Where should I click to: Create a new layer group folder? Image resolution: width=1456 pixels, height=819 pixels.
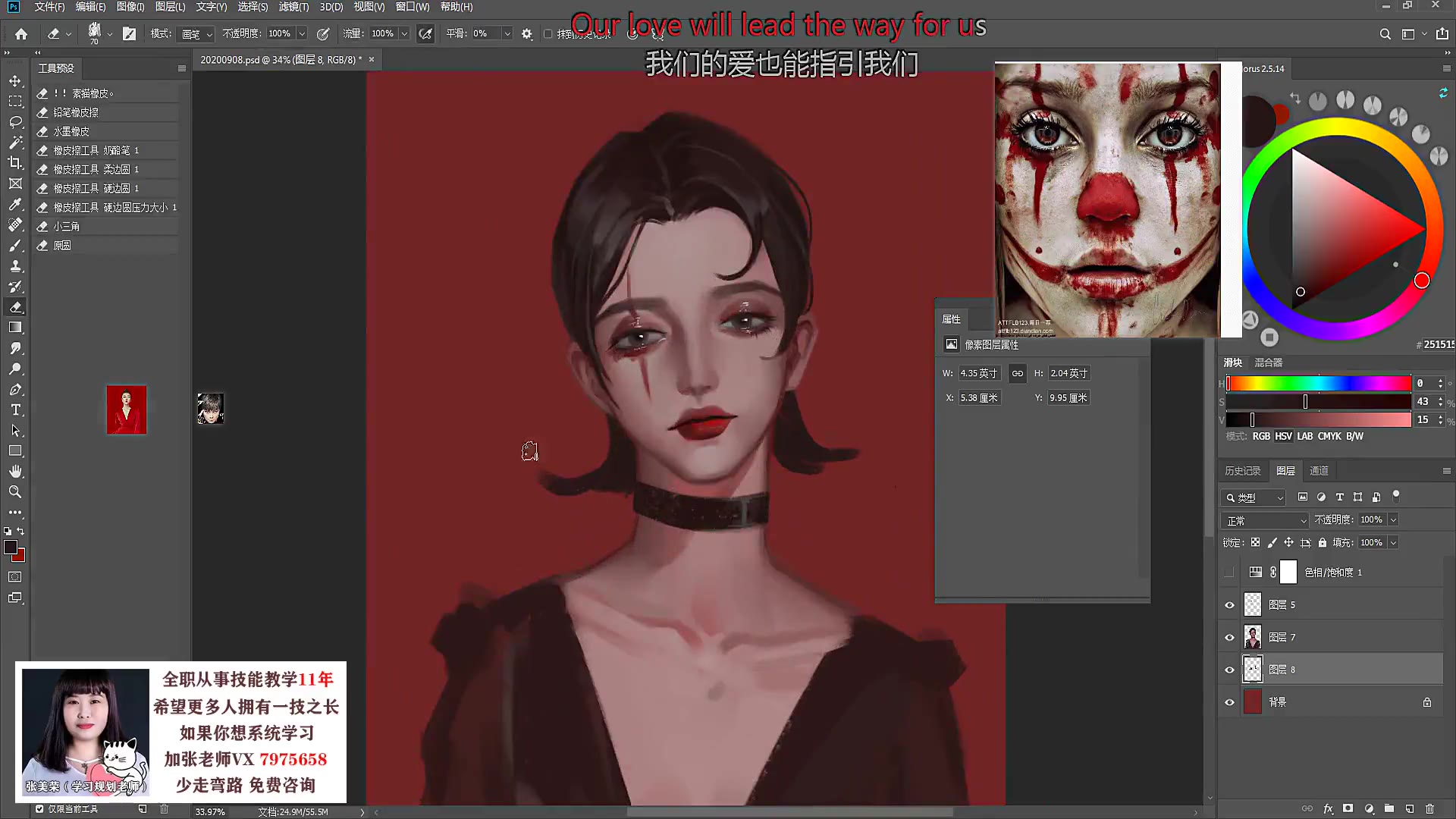click(x=1389, y=809)
